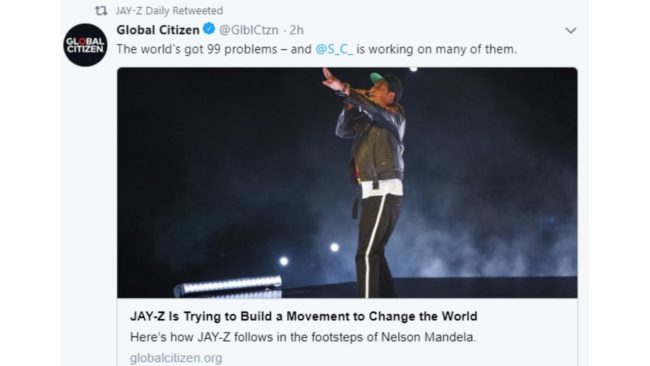Open the Global Citizen round profile avatar
Screen dimensions: 650x366
(x=85, y=45)
